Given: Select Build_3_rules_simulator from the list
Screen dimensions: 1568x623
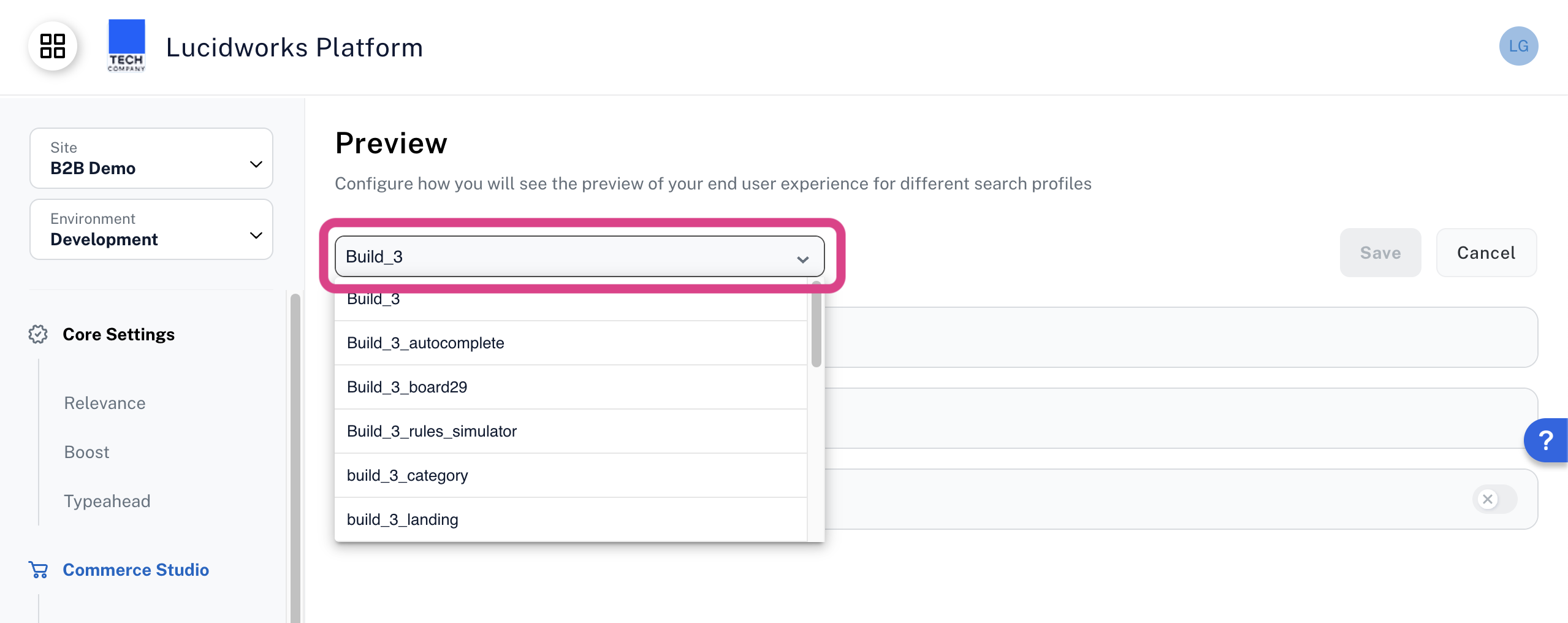Looking at the screenshot, I should (432, 431).
